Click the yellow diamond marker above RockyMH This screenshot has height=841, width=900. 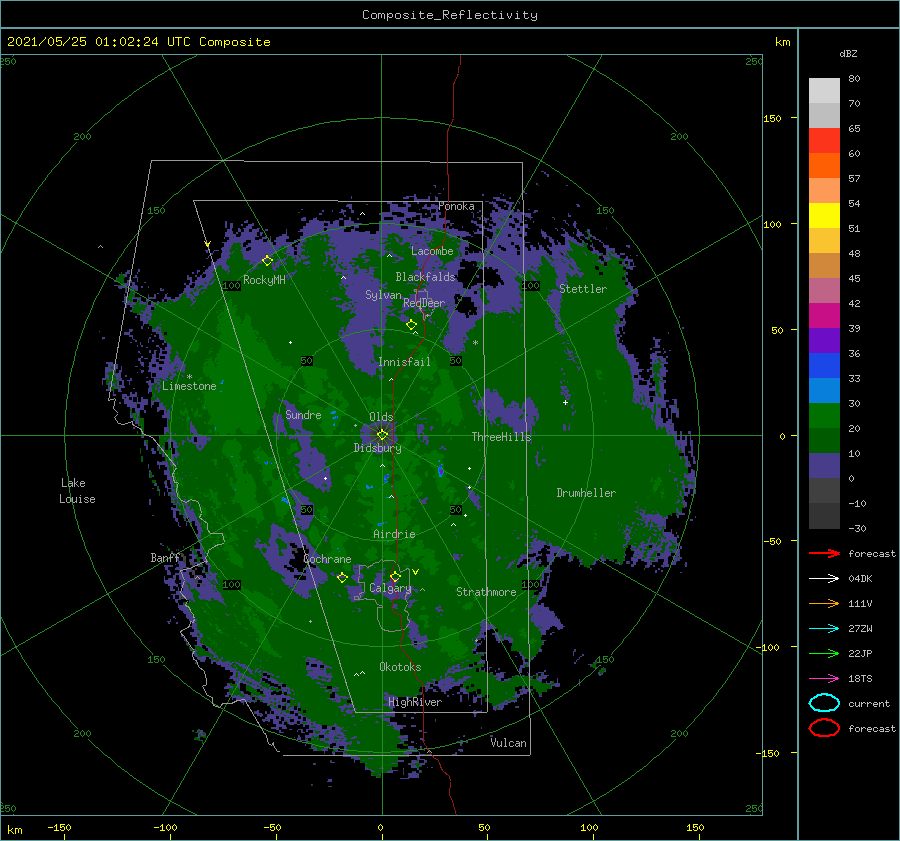[x=267, y=261]
